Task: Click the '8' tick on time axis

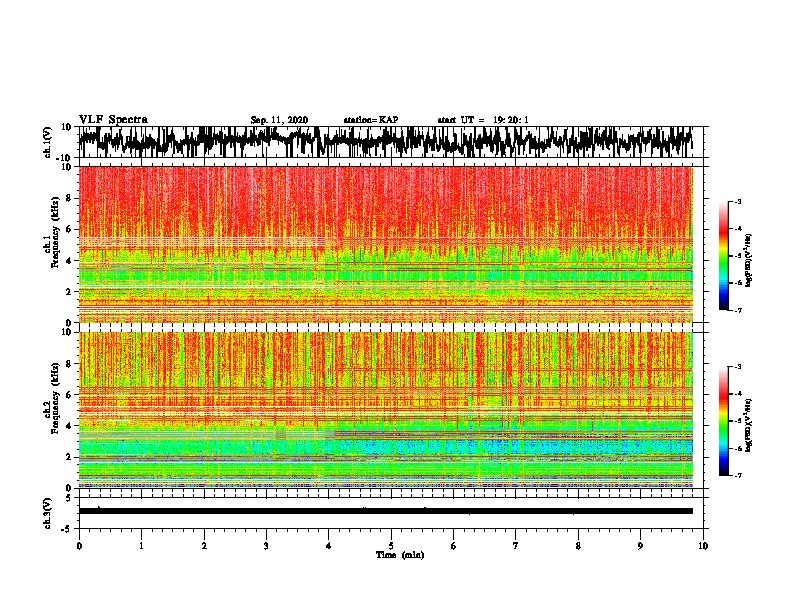Action: click(x=578, y=546)
